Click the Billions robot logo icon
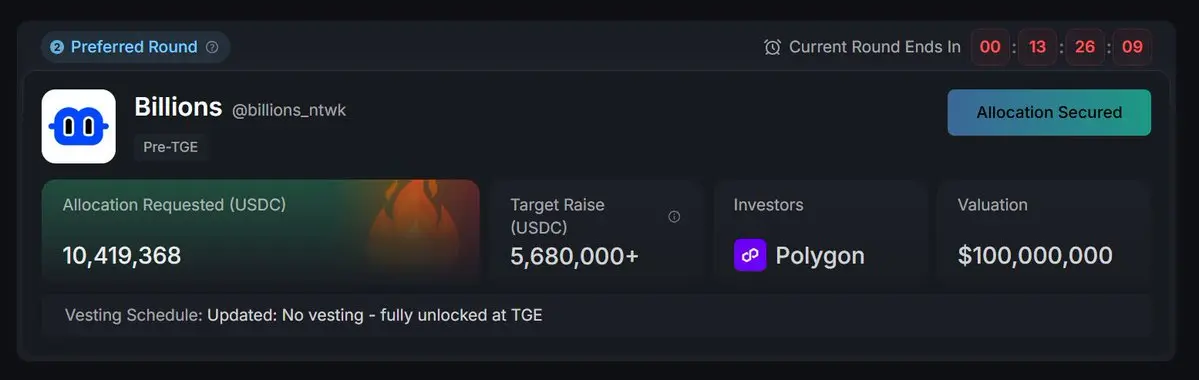Viewport: 1199px width, 380px height. point(79,126)
